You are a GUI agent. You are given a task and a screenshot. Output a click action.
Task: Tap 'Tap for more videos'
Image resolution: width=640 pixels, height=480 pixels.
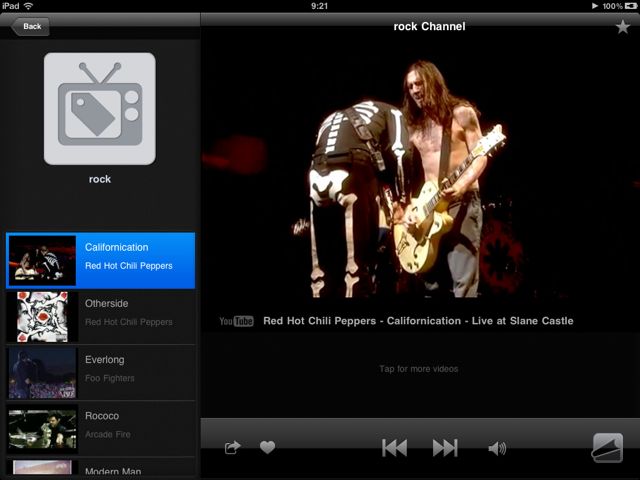(x=418, y=369)
